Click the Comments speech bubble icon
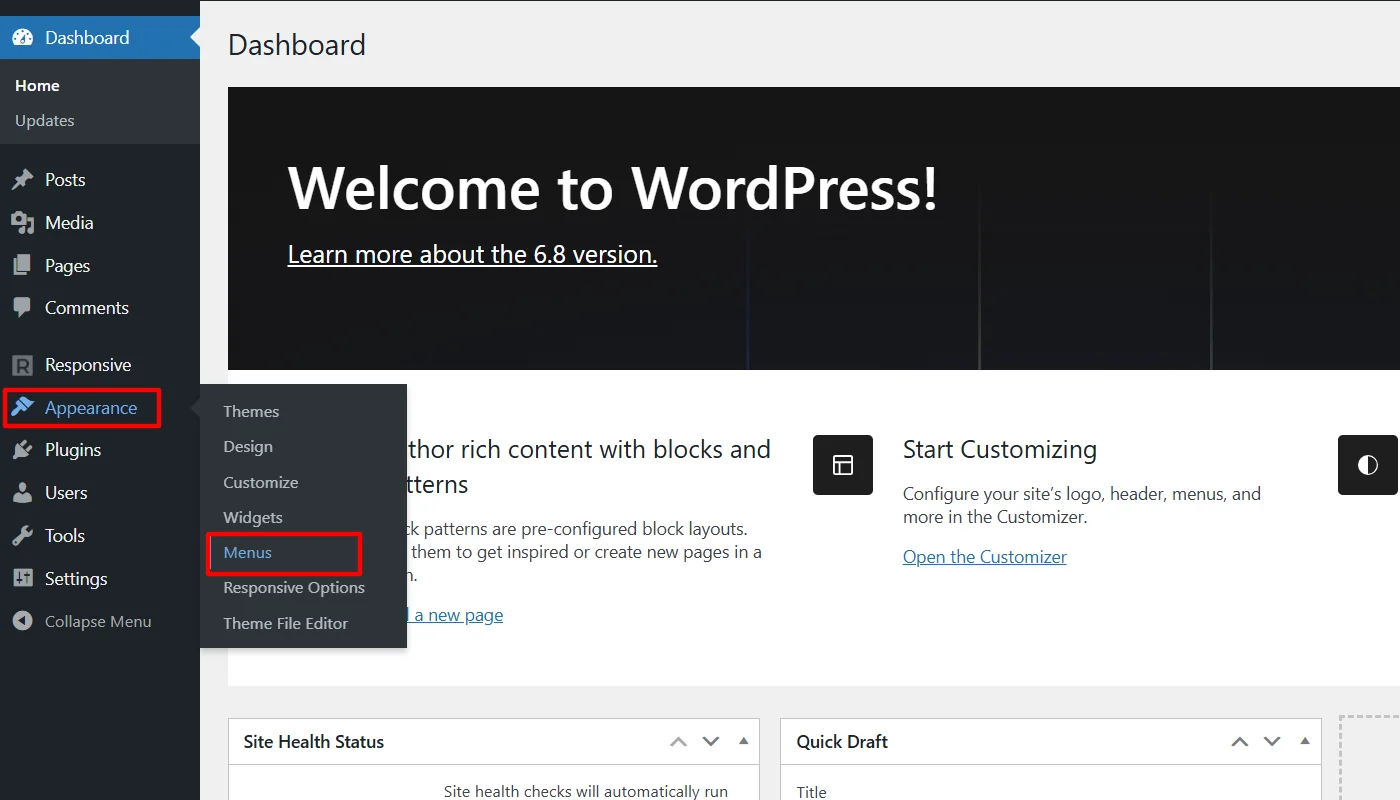The height and width of the screenshot is (800, 1400). [x=22, y=308]
